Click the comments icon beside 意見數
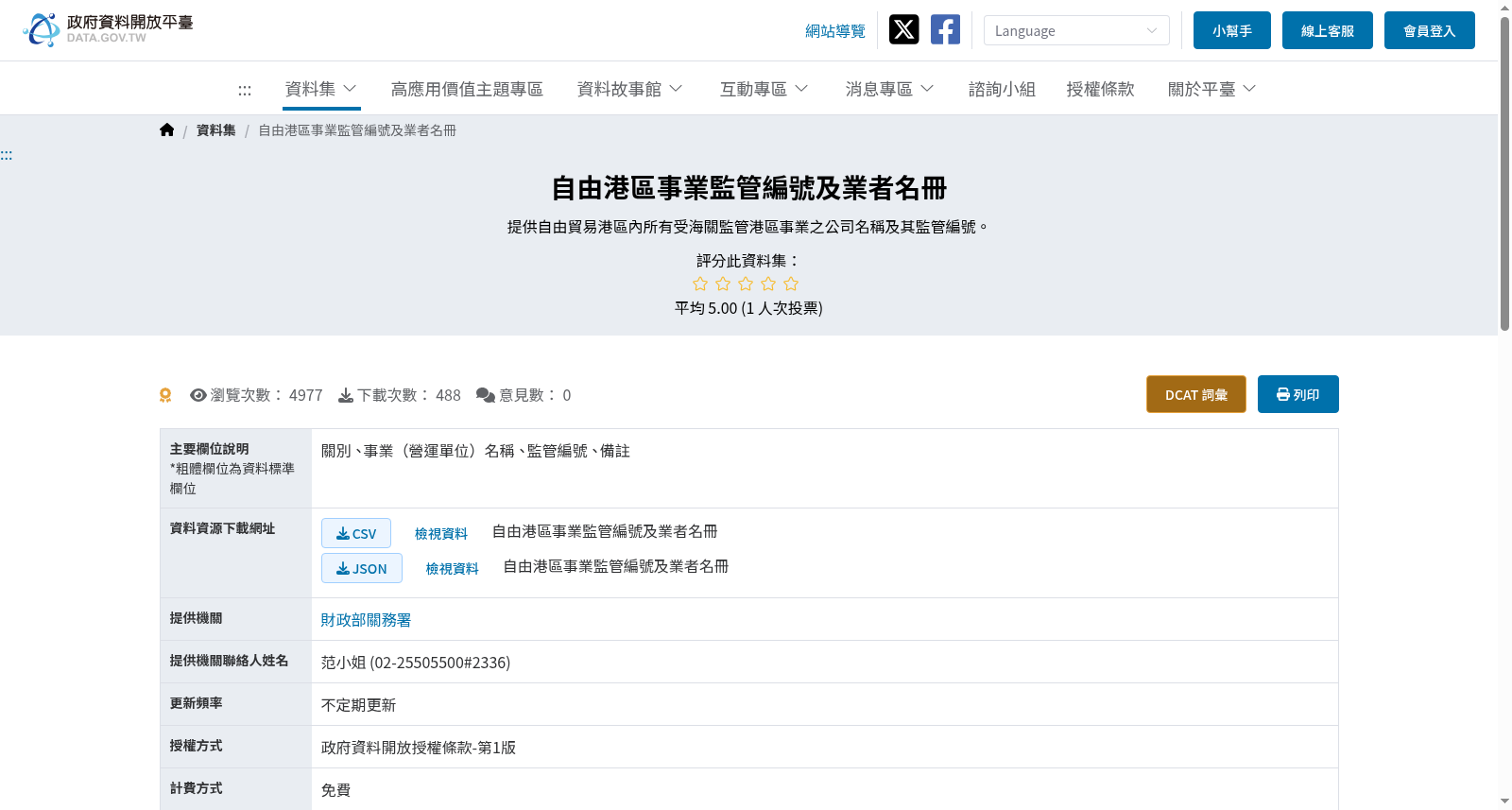 486,395
